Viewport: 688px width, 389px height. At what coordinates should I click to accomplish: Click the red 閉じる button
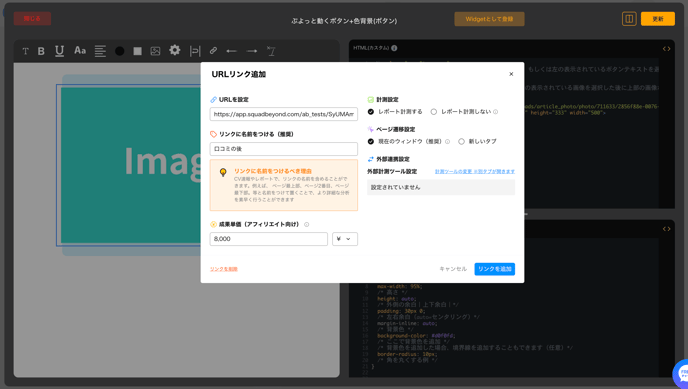pos(32,18)
